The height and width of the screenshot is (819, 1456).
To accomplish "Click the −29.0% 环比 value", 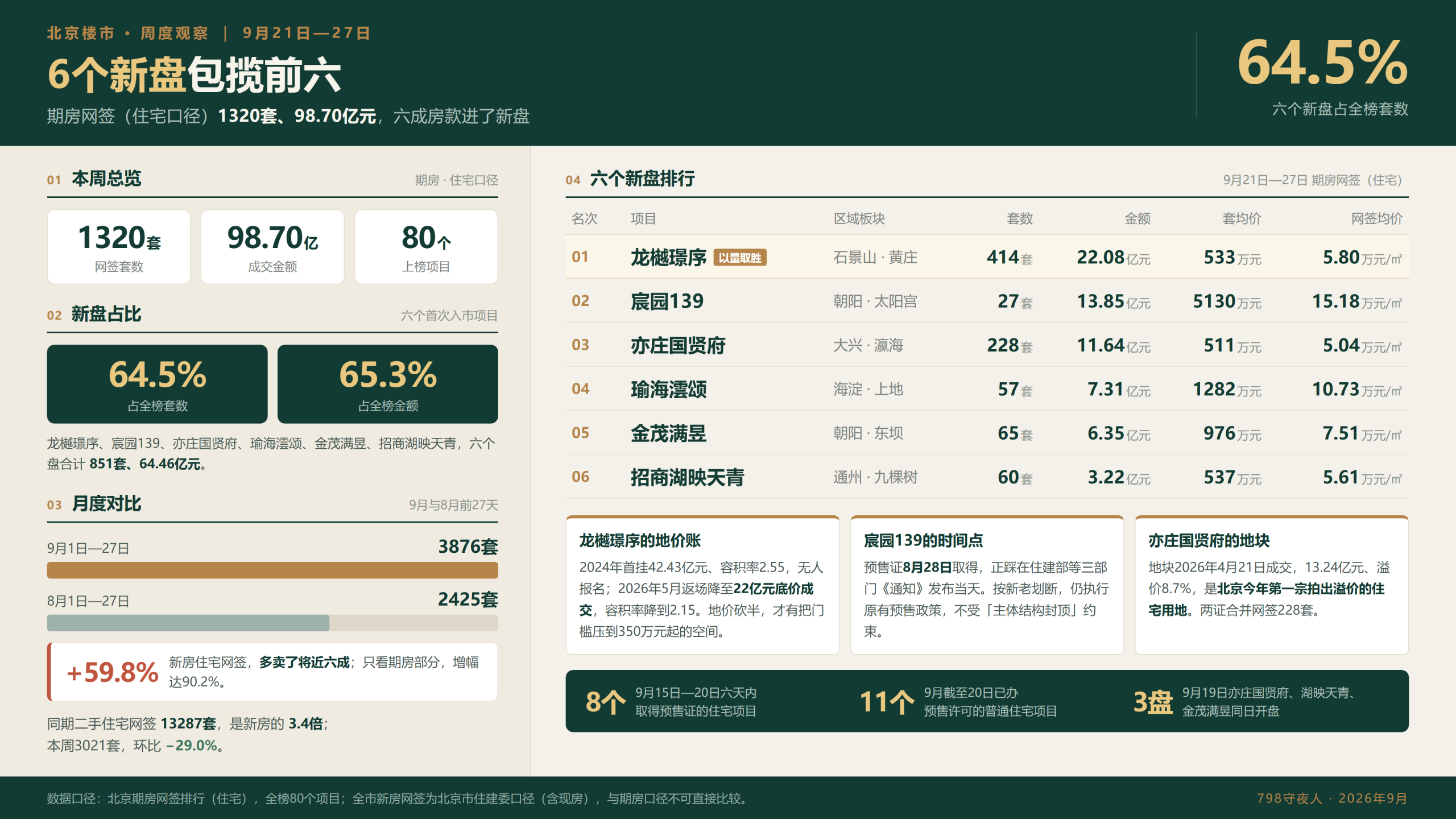I will 191,745.
